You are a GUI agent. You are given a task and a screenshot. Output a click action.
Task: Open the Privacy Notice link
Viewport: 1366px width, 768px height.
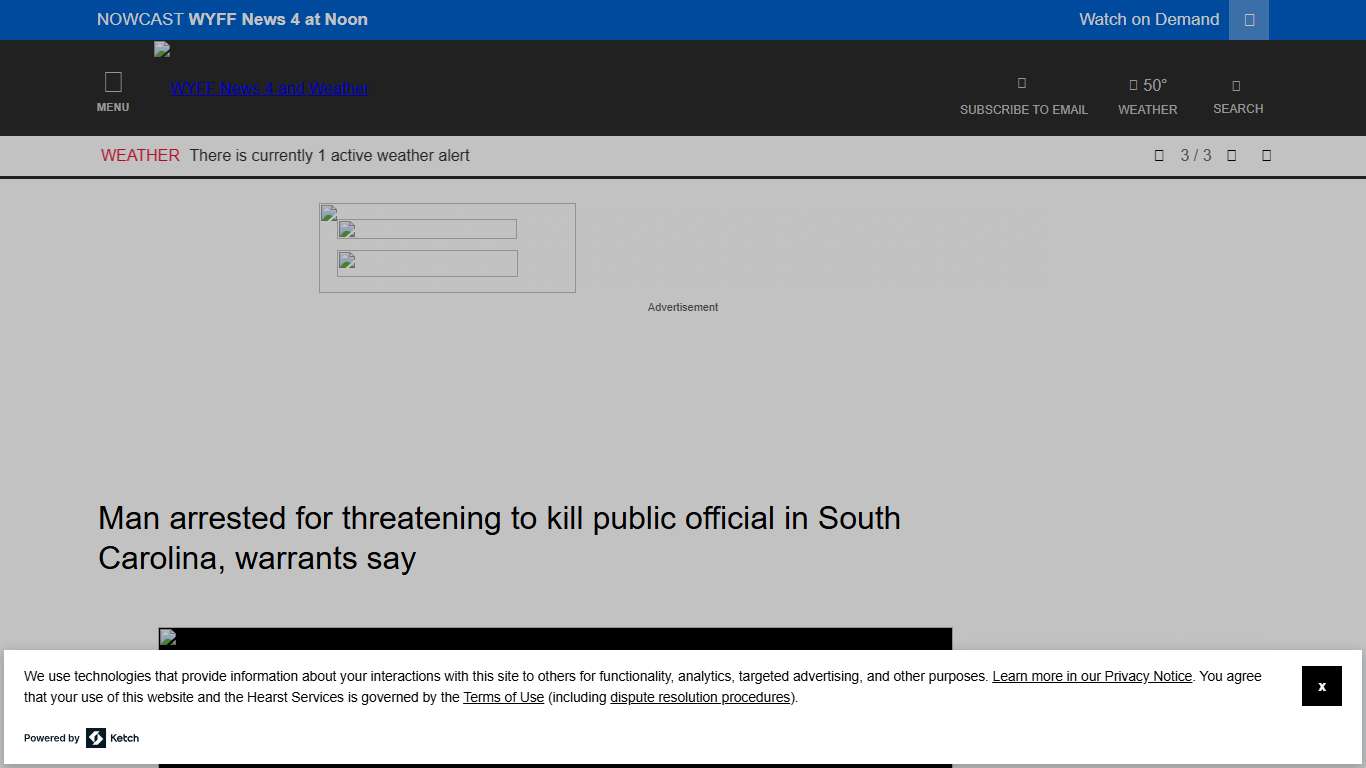click(x=1091, y=676)
